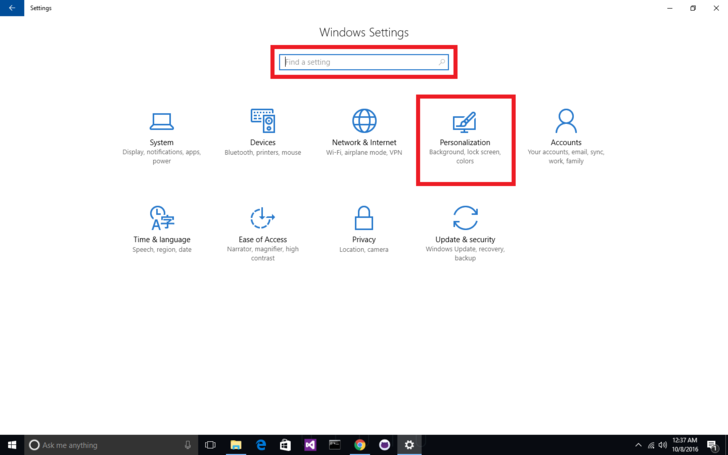Screen dimensions: 728x455
Task: Open Update & security settings
Action: [x=465, y=234]
